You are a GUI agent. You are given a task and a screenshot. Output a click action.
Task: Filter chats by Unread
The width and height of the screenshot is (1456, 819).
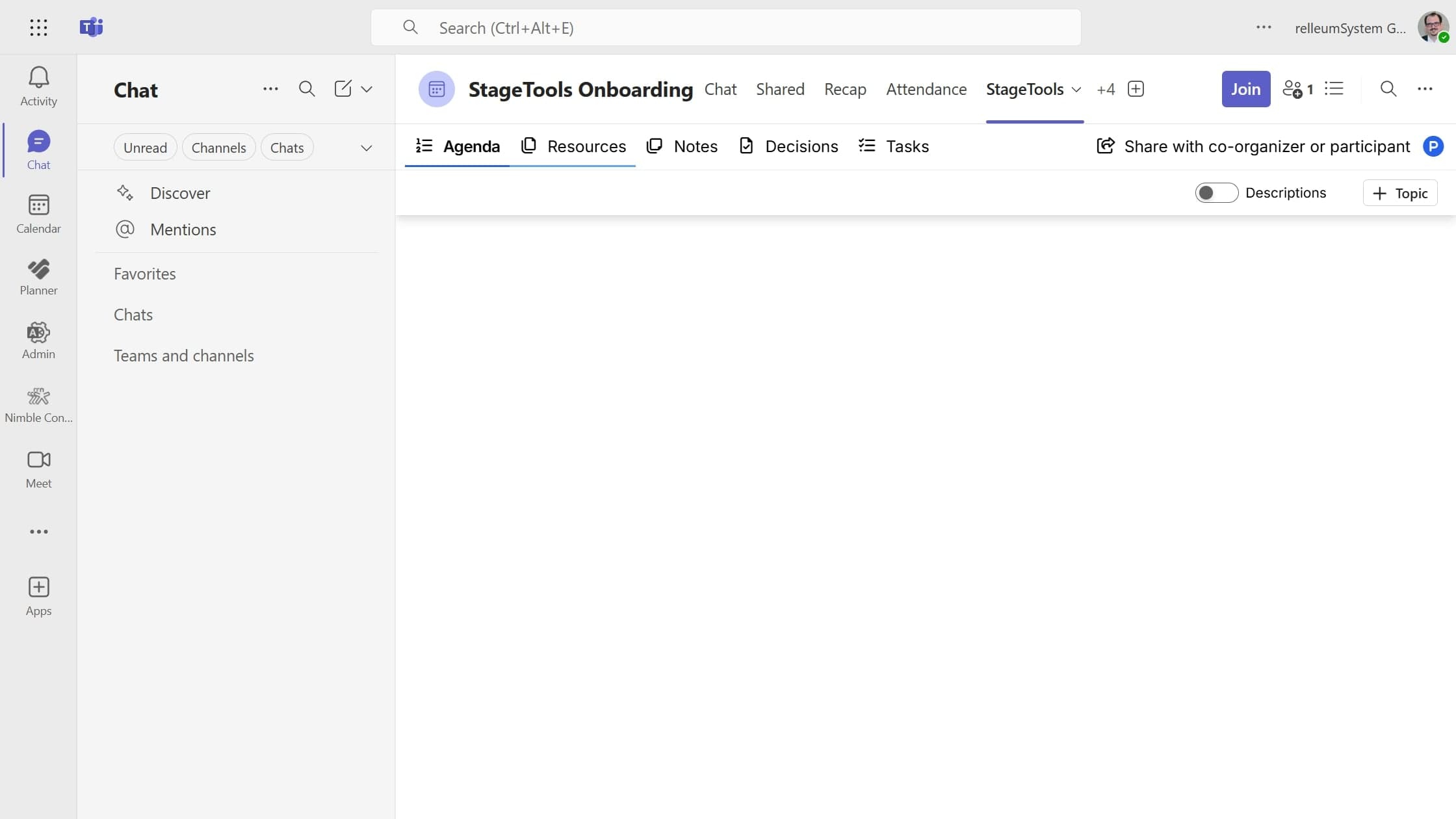[145, 148]
